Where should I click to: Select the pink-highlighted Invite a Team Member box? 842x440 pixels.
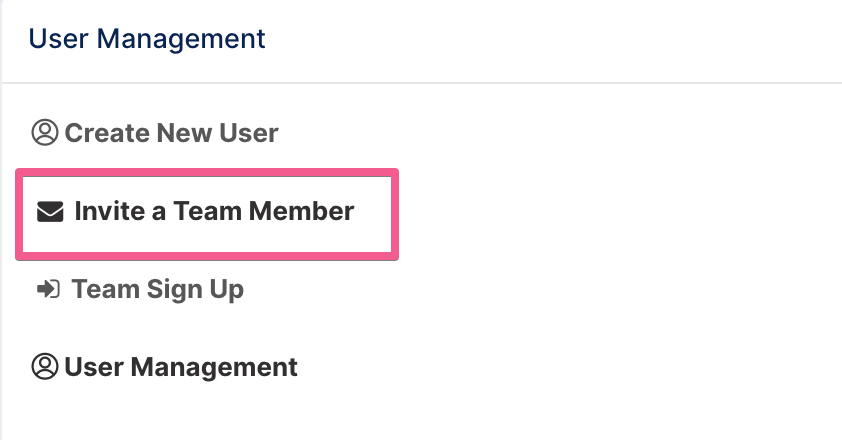pyautogui.click(x=207, y=214)
